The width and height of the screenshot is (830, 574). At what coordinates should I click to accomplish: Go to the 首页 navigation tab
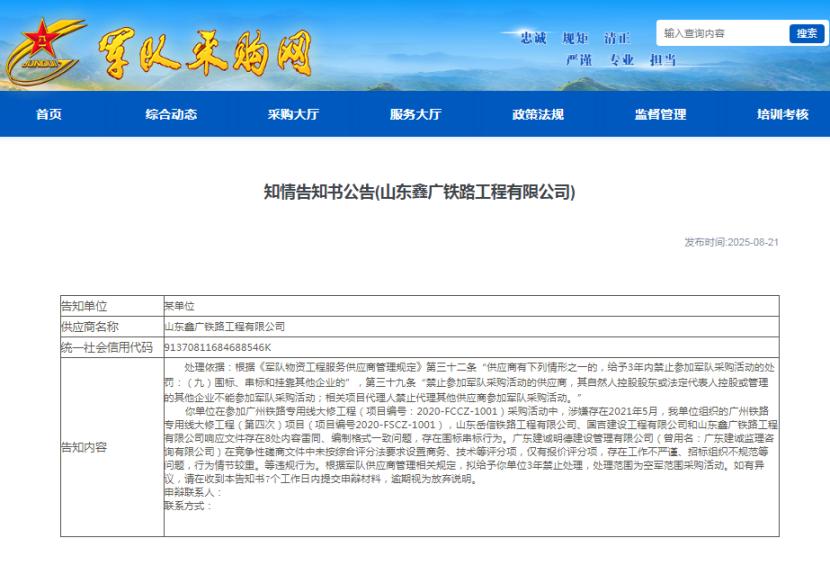click(48, 114)
